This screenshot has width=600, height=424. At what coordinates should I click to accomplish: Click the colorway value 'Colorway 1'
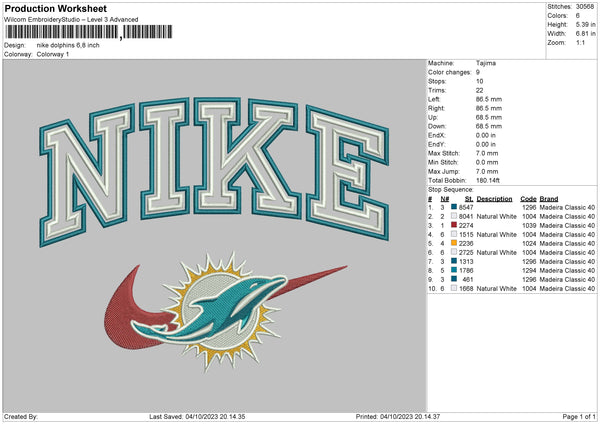pyautogui.click(x=53, y=54)
